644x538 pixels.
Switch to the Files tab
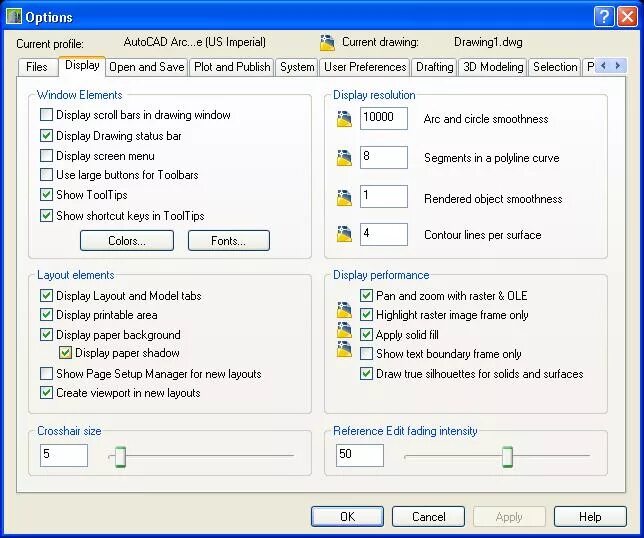point(37,67)
